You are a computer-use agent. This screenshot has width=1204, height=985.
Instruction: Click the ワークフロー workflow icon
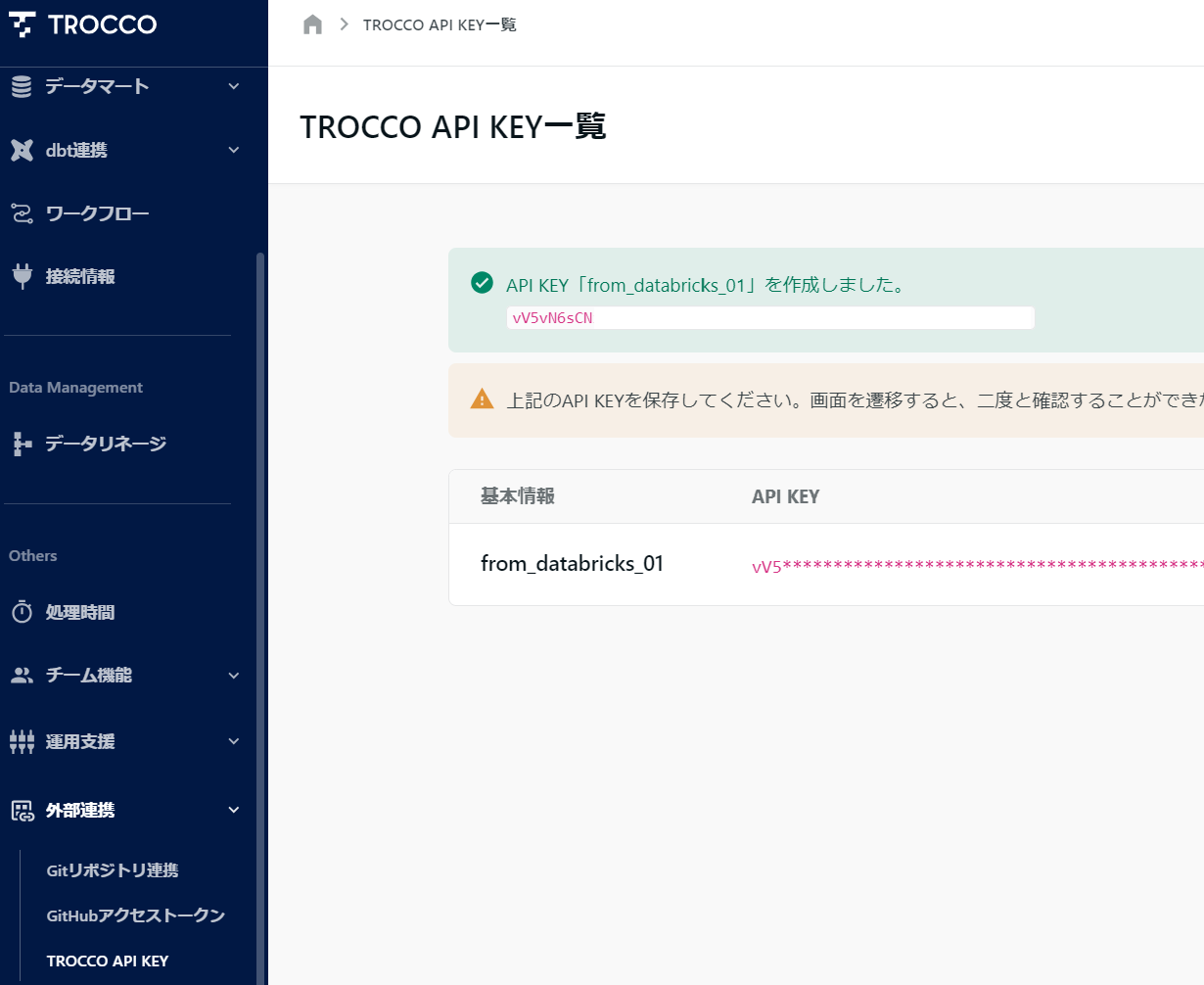pos(22,213)
